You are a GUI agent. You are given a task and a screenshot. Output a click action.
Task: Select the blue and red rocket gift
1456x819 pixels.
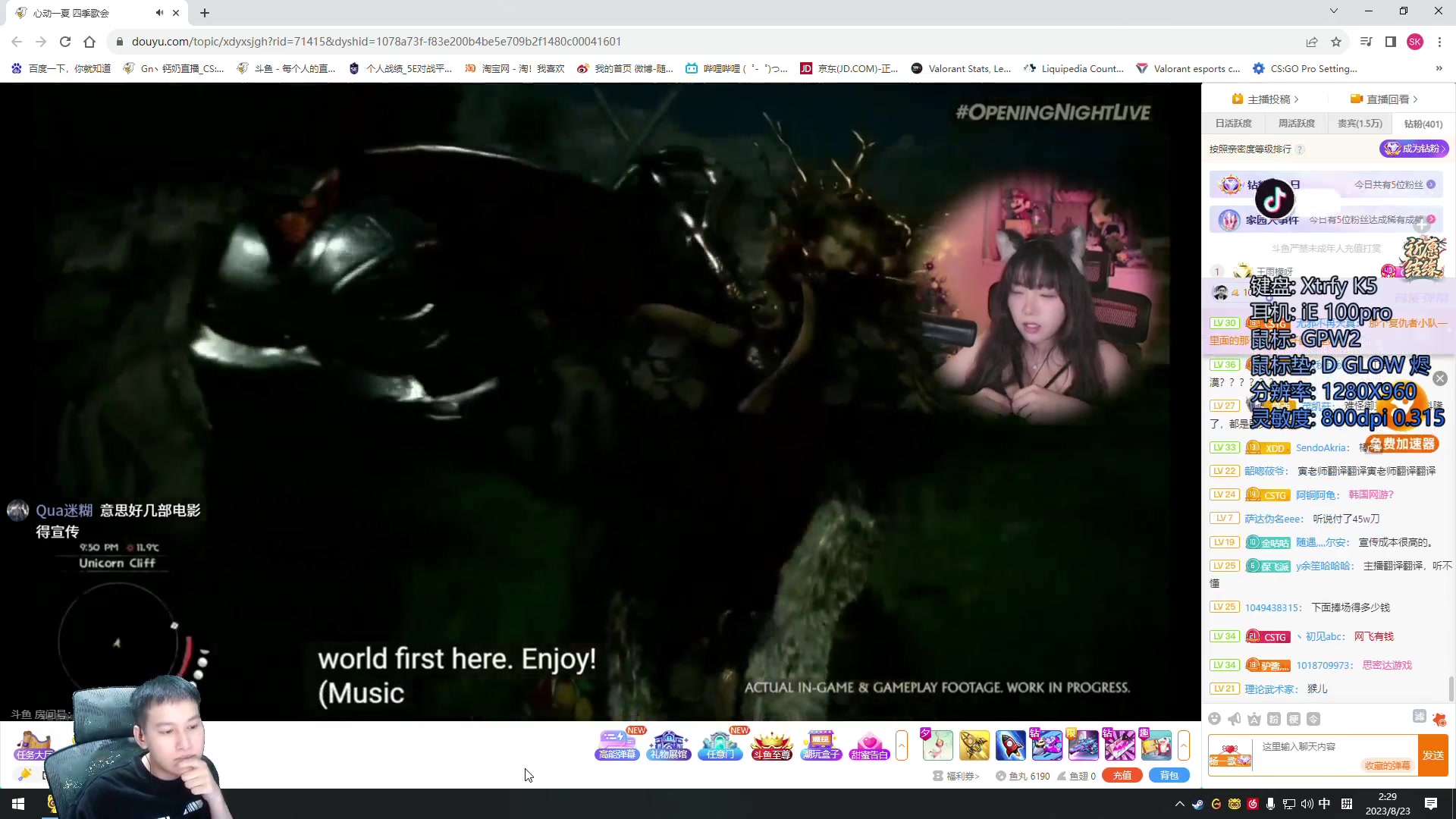click(1010, 745)
